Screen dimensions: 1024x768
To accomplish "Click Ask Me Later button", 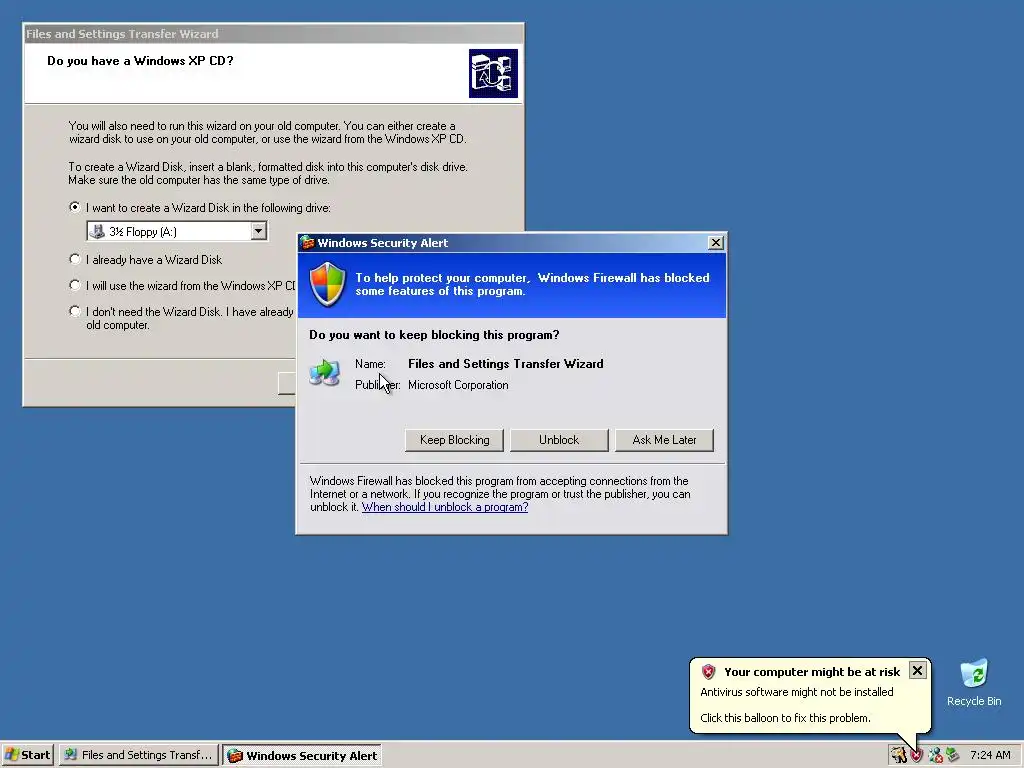I will [x=664, y=440].
